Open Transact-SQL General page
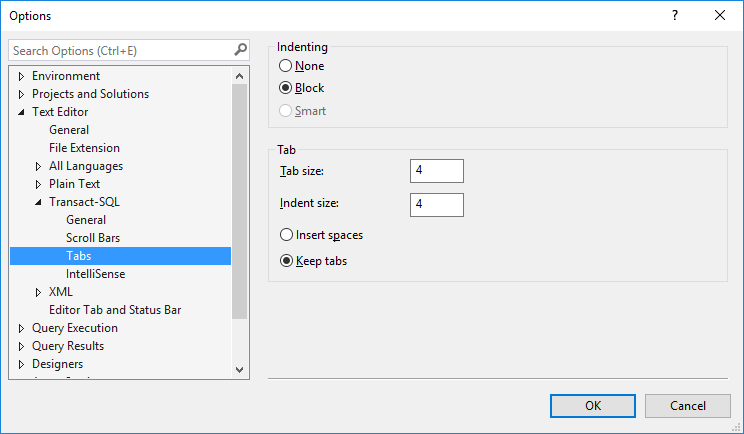744x434 pixels. (x=86, y=220)
